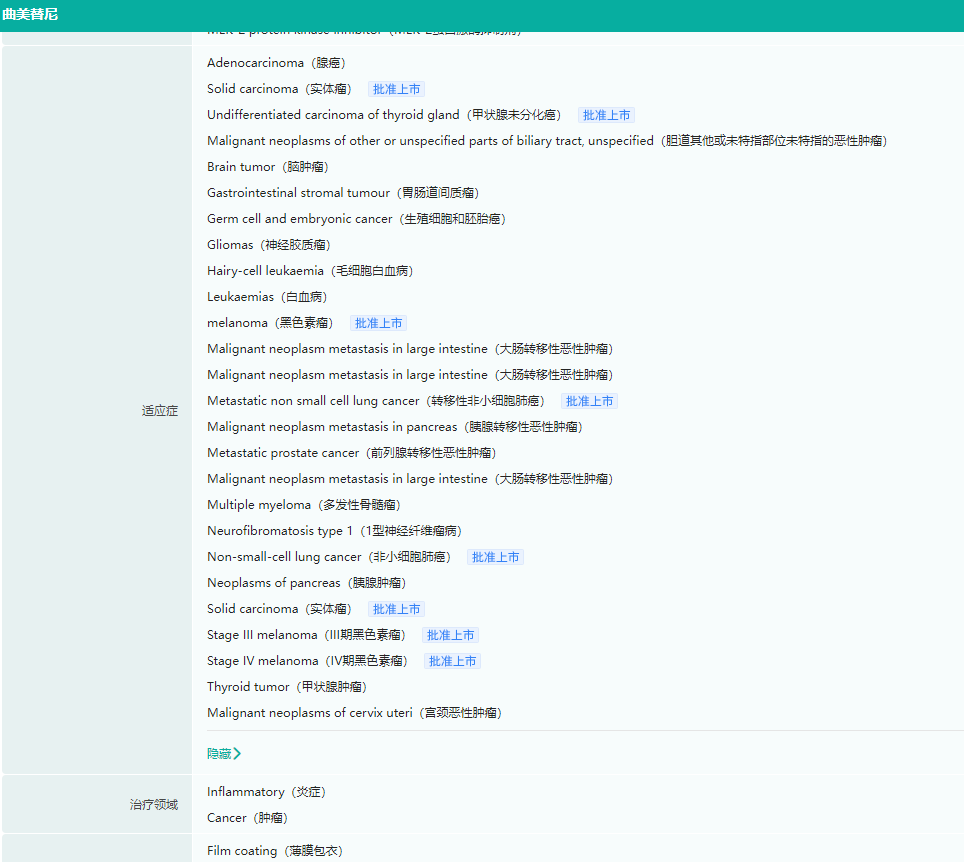Click Inflammatory (炎症) therapeutic area

[x=266, y=792]
